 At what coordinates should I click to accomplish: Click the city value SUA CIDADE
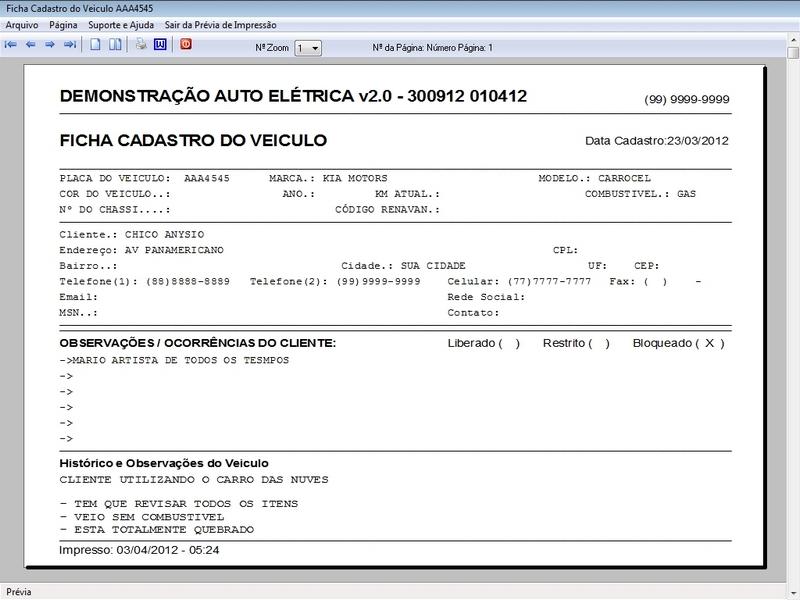[433, 266]
